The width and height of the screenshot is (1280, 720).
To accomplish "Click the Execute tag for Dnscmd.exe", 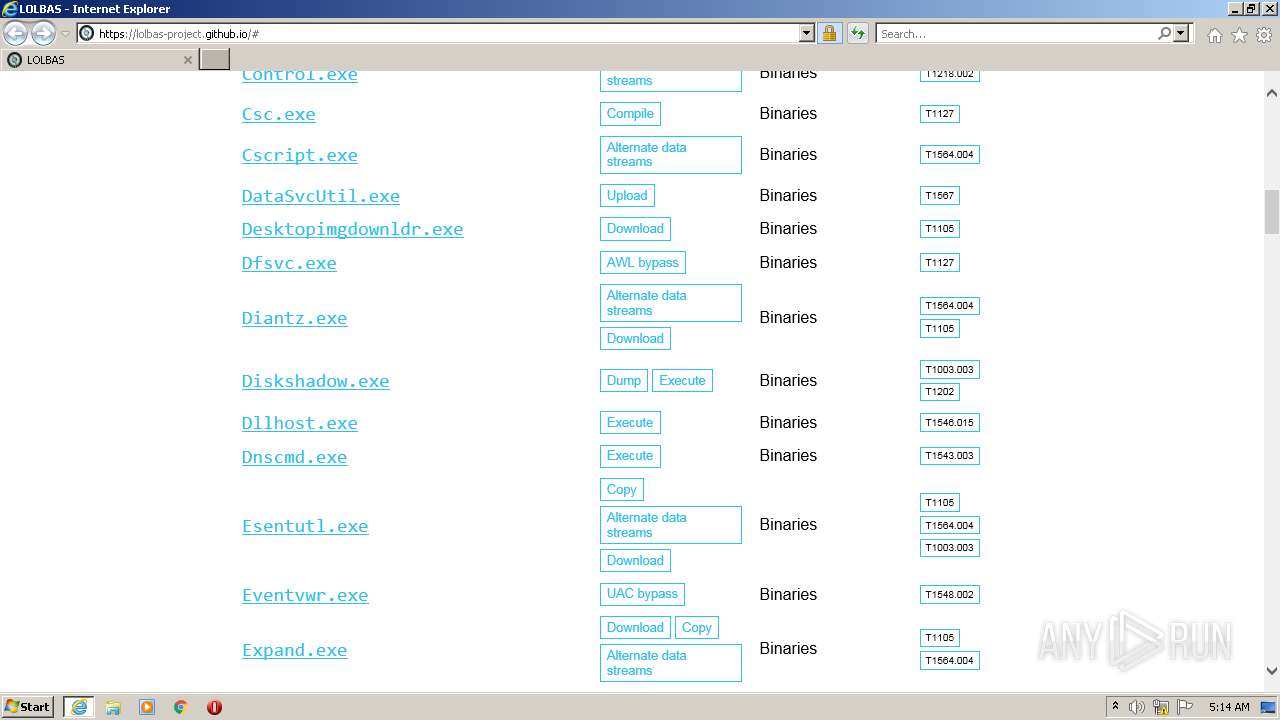I will point(630,456).
